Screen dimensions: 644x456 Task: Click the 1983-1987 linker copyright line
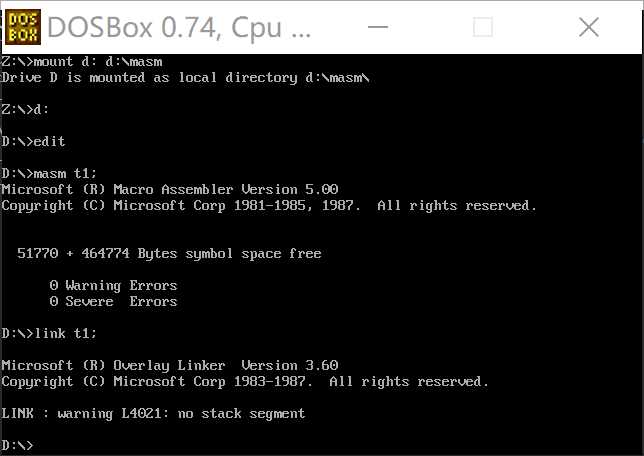[x=245, y=382]
